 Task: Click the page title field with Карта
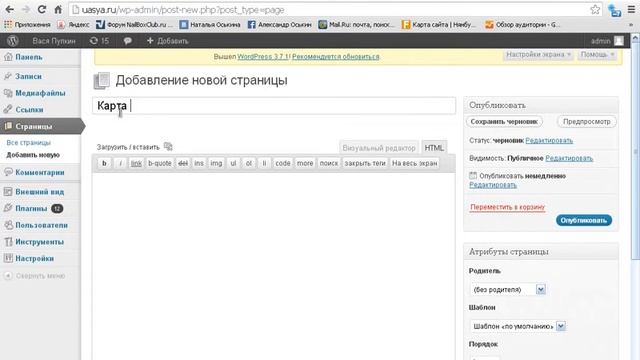274,106
